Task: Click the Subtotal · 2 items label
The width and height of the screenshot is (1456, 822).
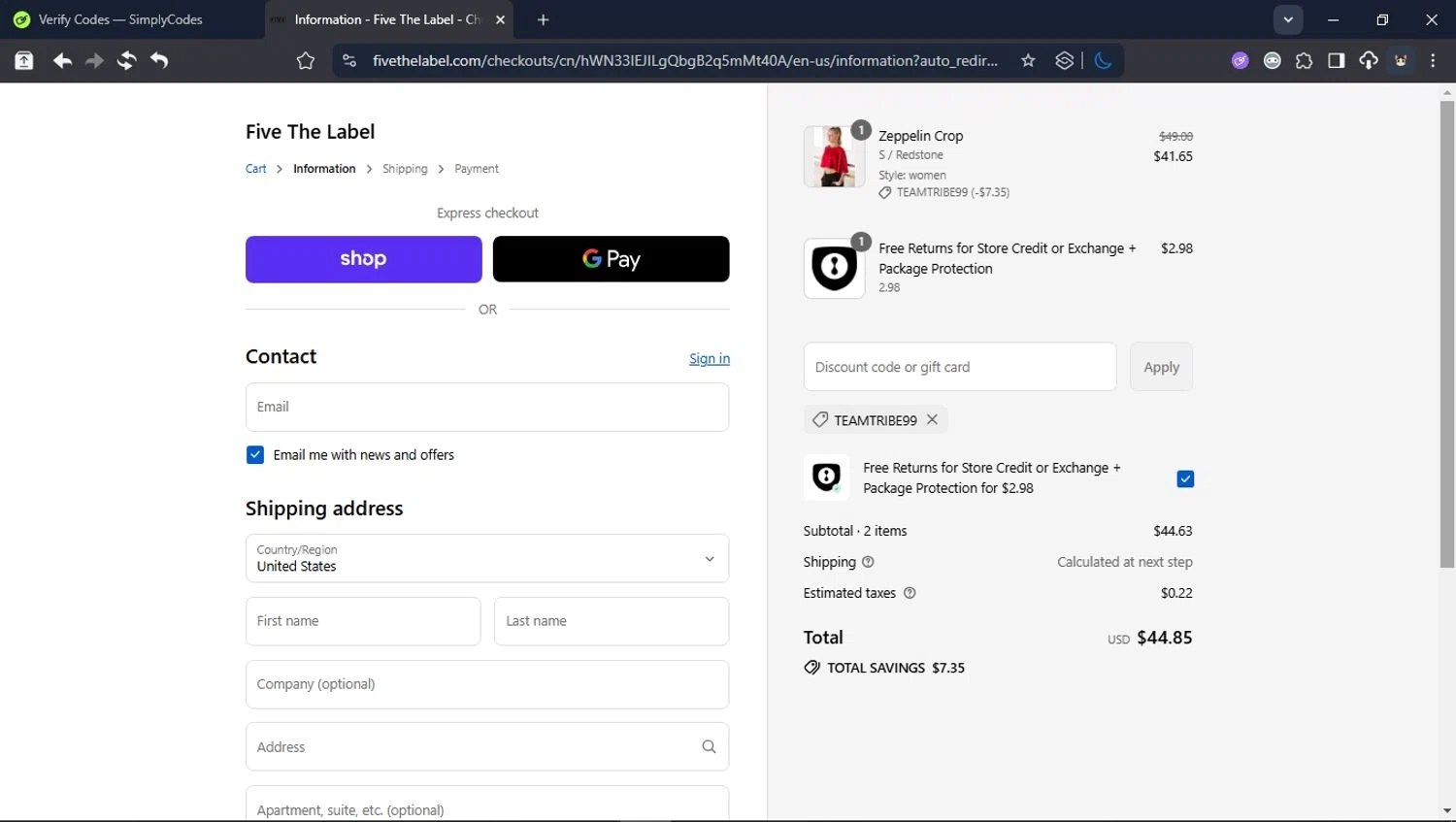Action: click(855, 531)
